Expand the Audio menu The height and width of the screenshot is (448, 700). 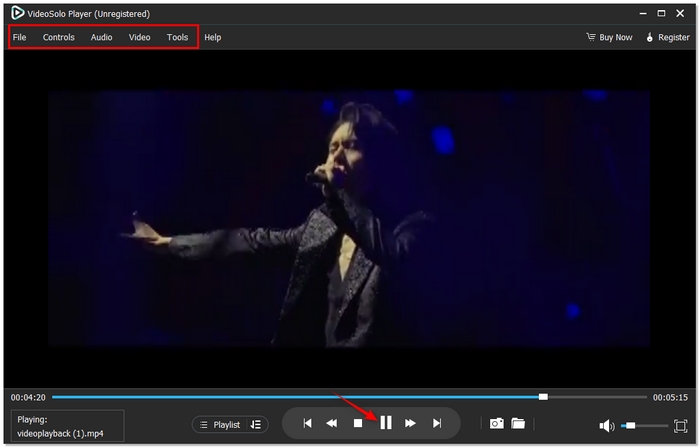(x=101, y=38)
